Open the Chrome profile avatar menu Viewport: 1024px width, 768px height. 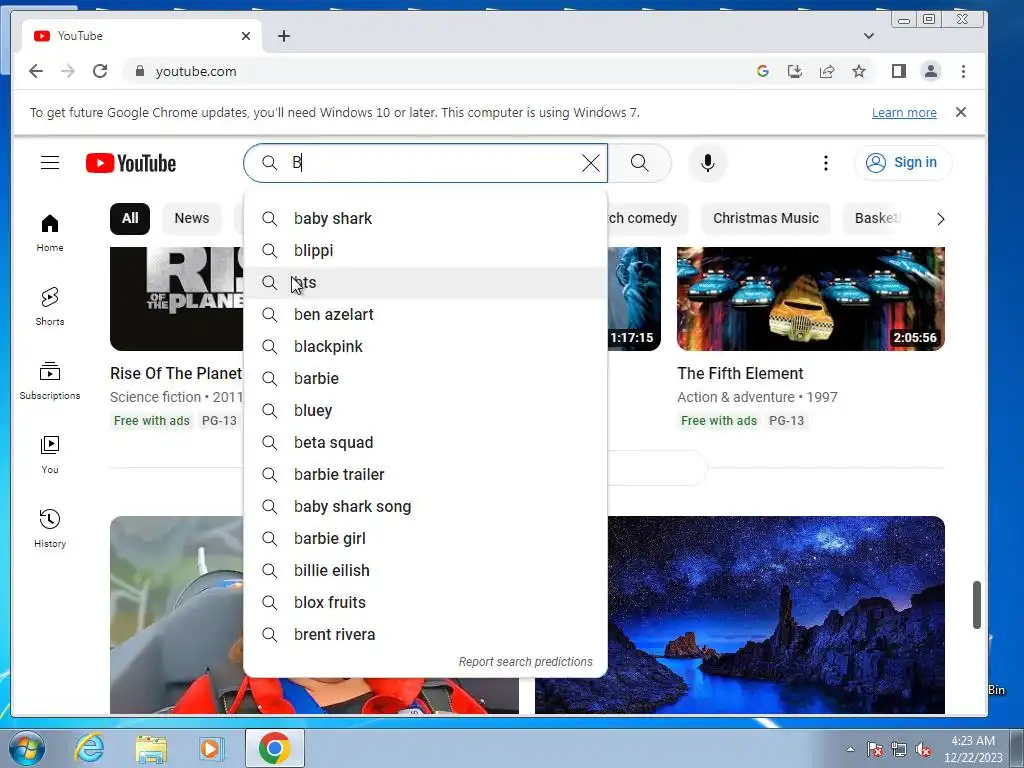tap(931, 71)
